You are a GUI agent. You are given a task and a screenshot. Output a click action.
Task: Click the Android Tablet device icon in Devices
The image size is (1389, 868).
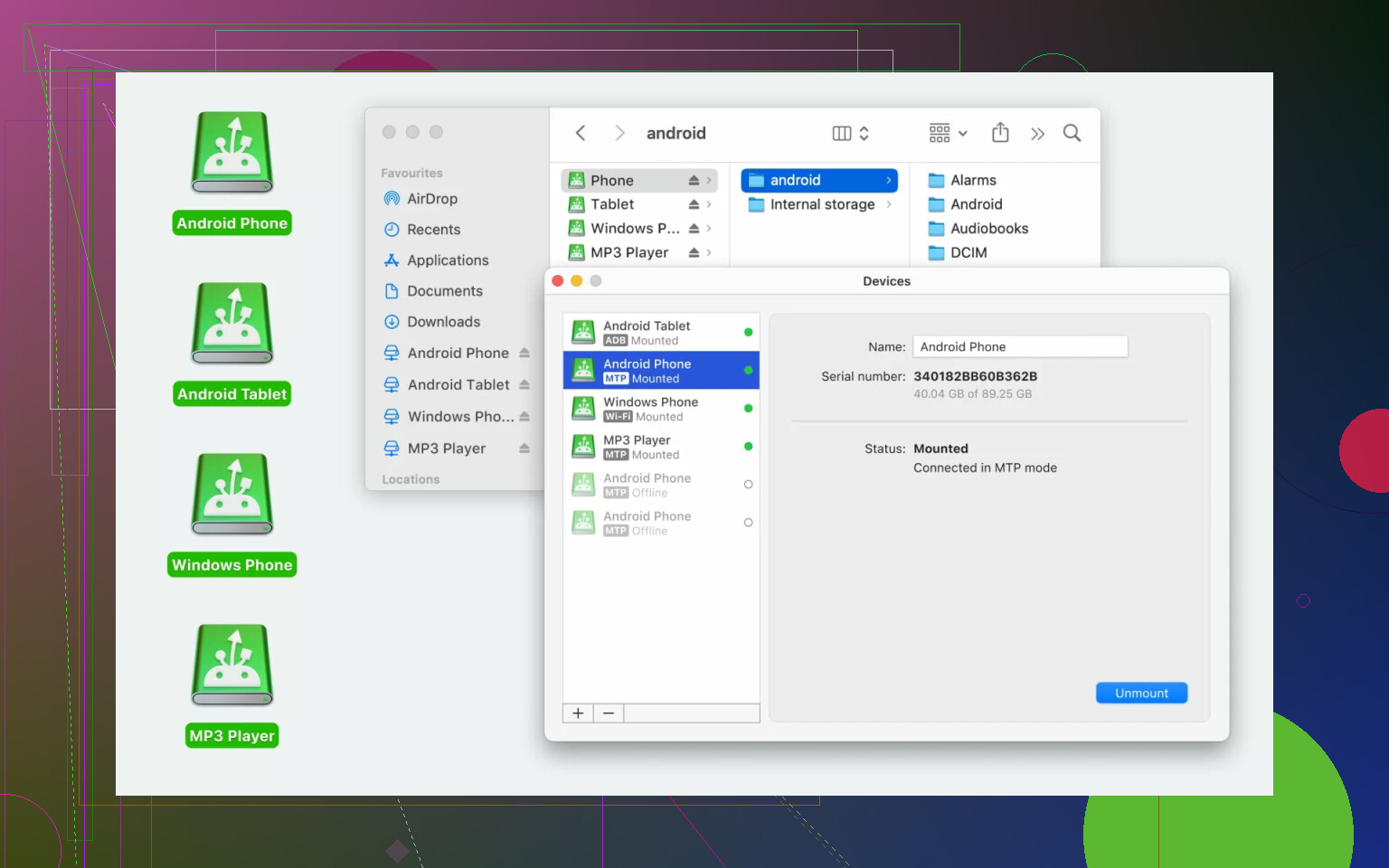click(x=583, y=332)
